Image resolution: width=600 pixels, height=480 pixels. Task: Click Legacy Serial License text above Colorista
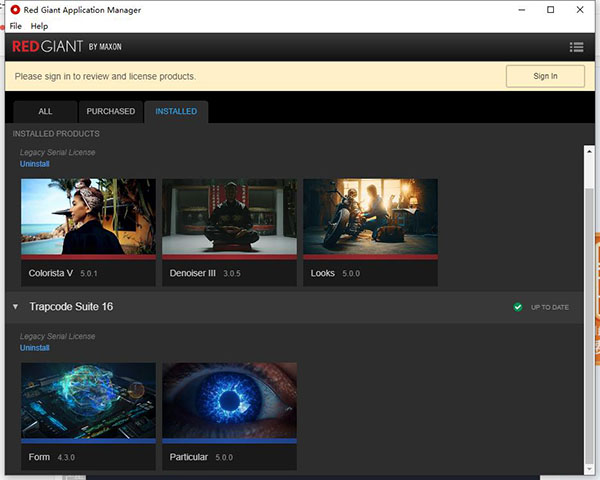[57, 152]
